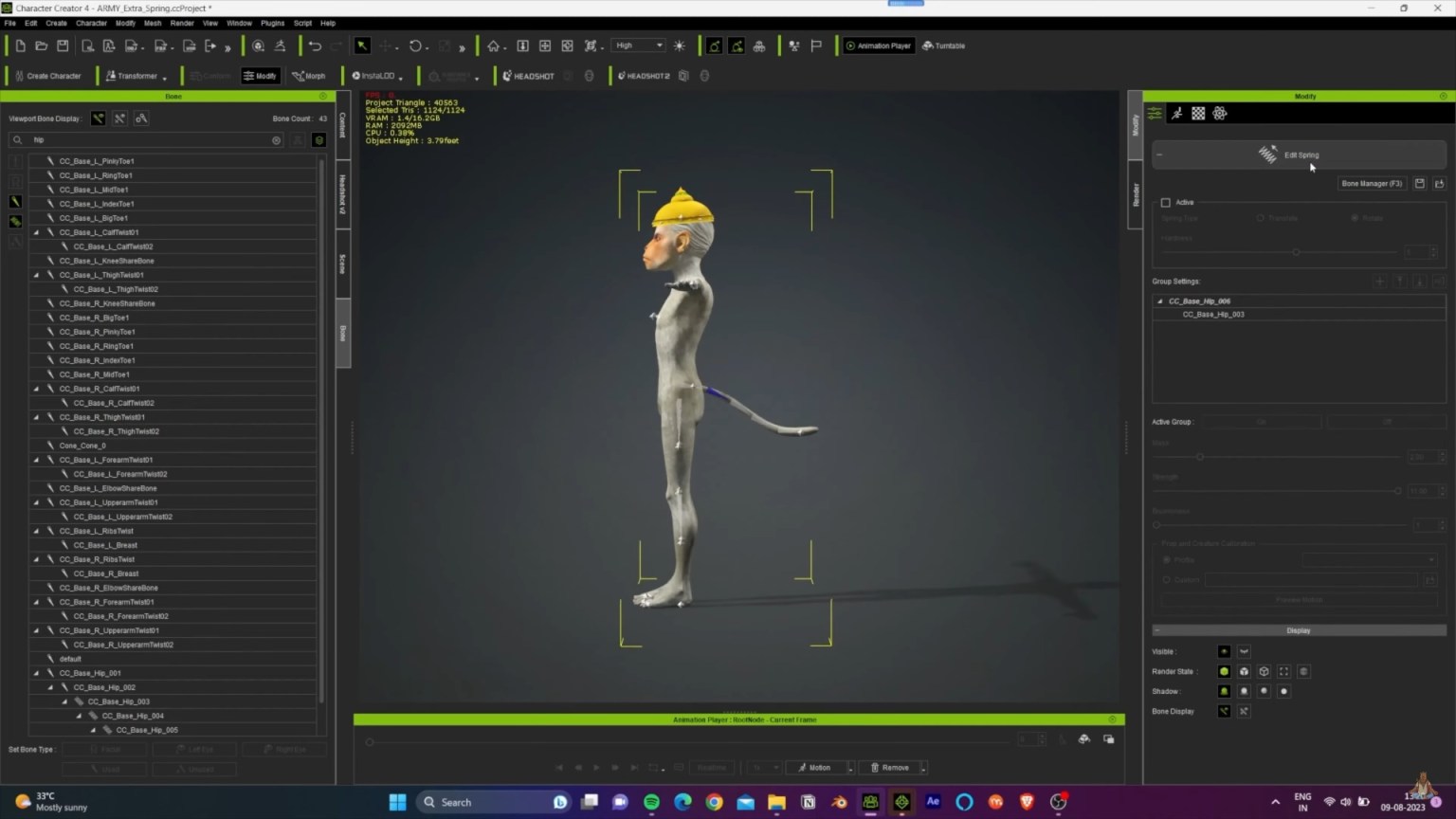This screenshot has width=1456, height=819.
Task: Click the Animation Player button
Action: point(879,45)
